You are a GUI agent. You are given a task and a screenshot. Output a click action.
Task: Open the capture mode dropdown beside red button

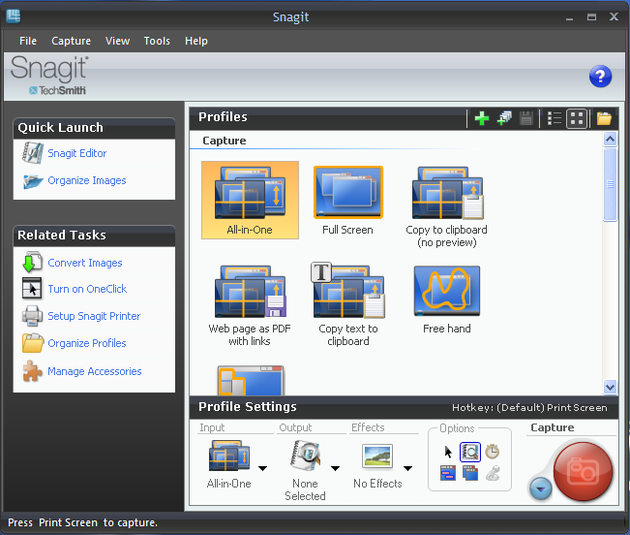click(x=540, y=488)
